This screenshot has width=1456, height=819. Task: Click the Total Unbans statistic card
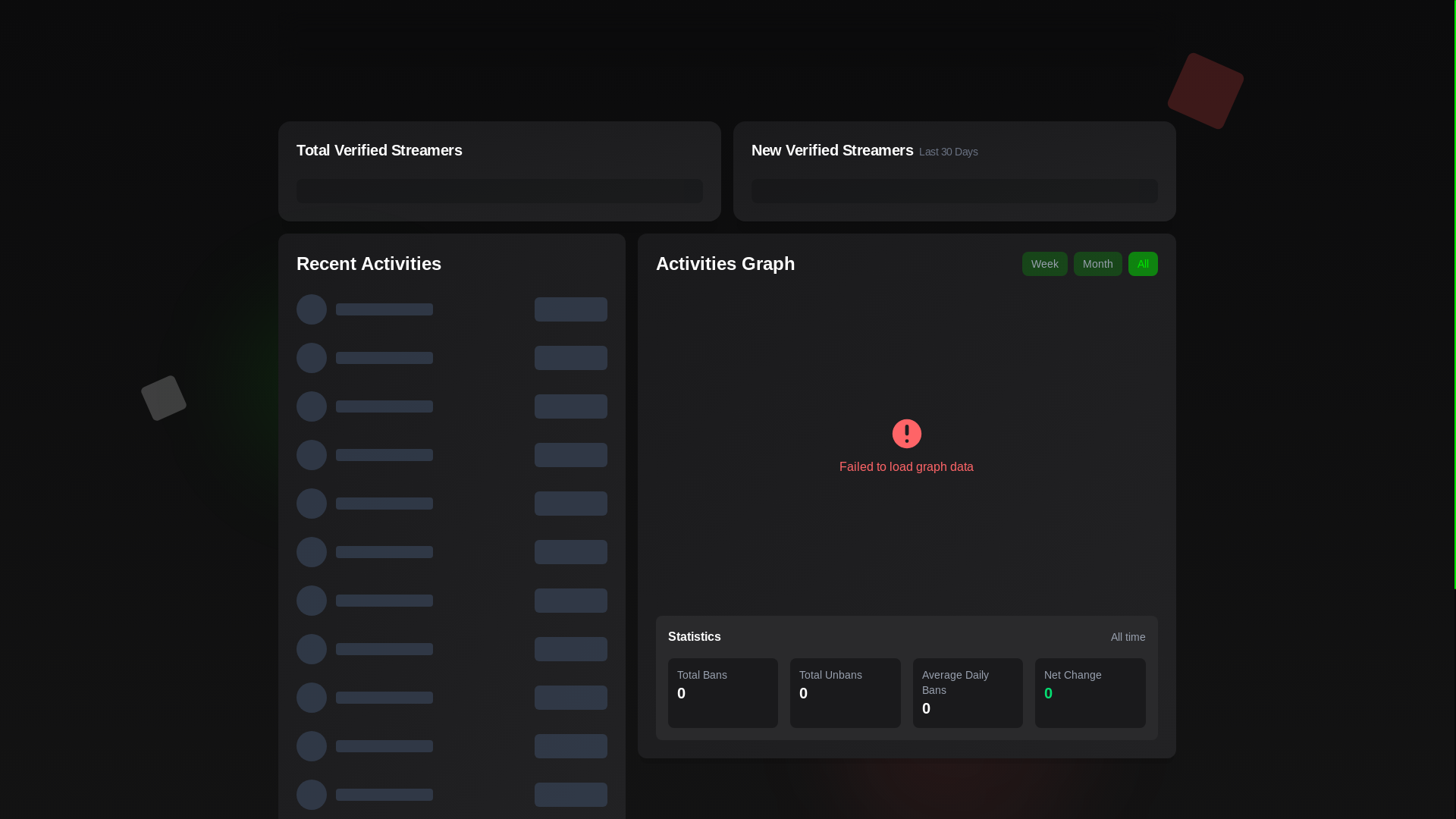[845, 693]
